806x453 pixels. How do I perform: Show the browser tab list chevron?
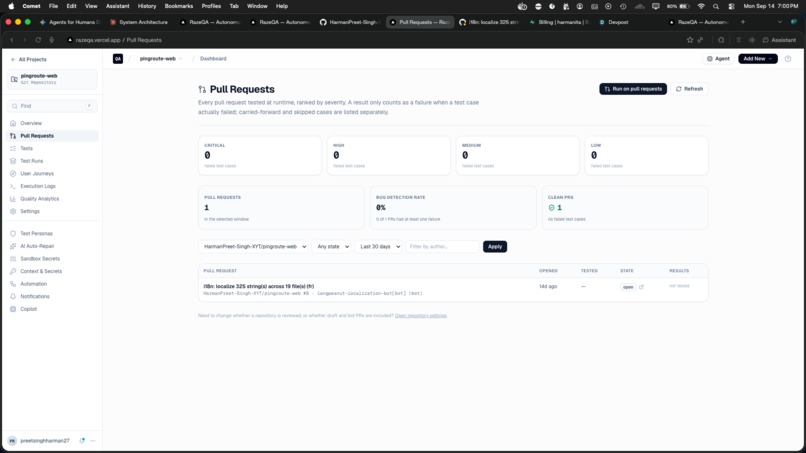pyautogui.click(x=780, y=22)
